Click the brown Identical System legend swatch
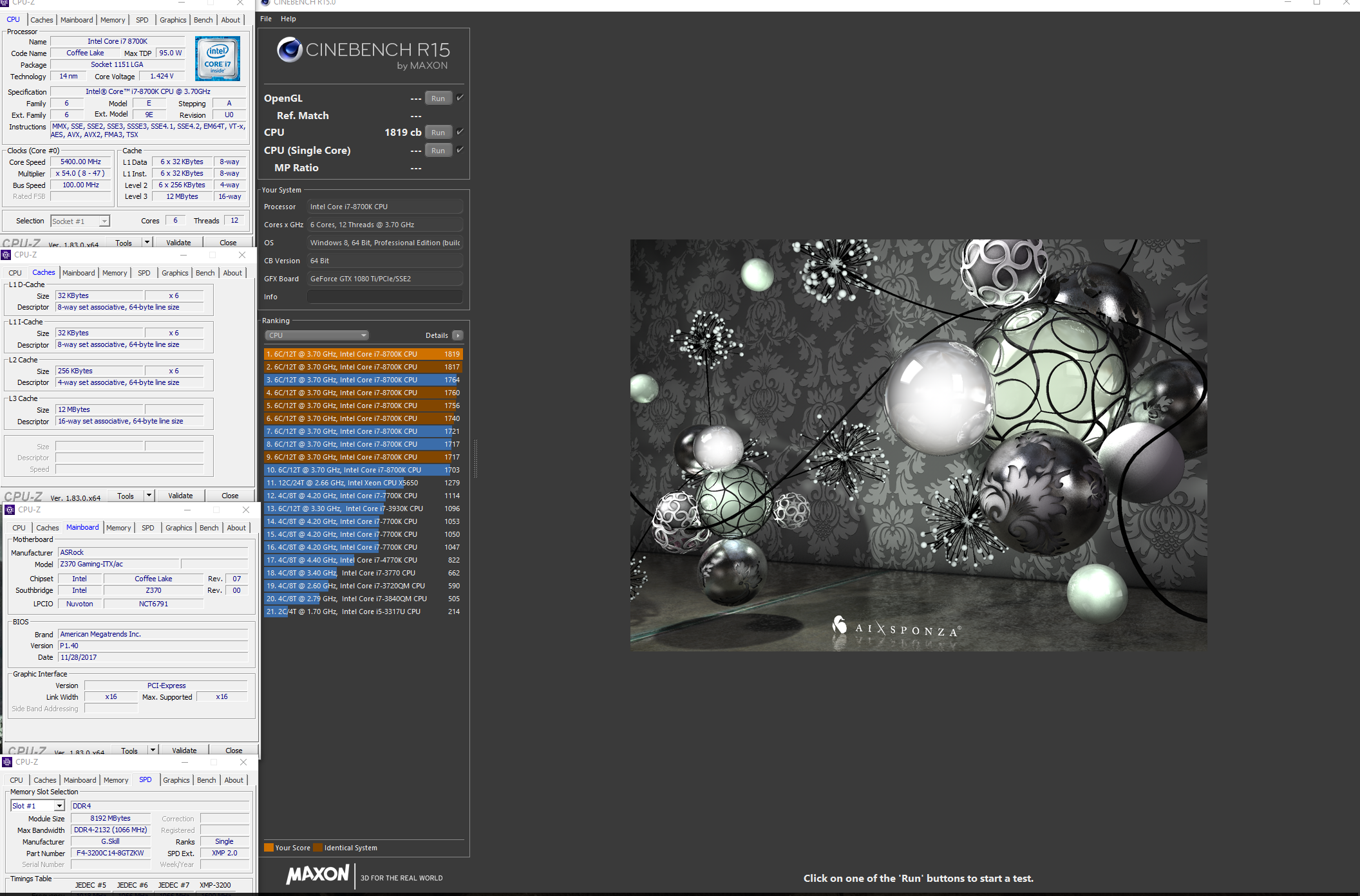The image size is (1360, 896). pyautogui.click(x=317, y=848)
